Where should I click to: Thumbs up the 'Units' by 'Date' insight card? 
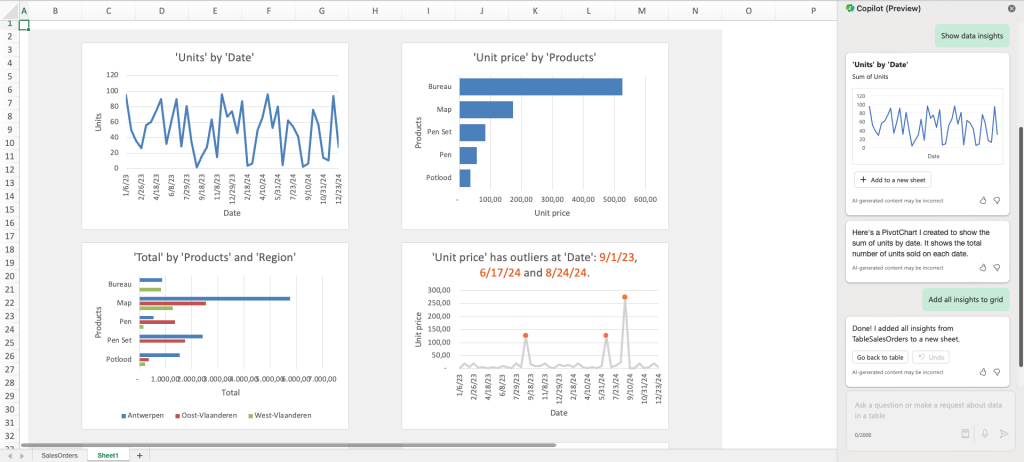tap(983, 200)
